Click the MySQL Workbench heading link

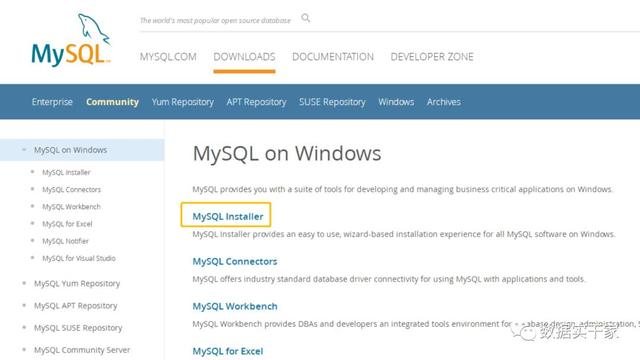[x=235, y=306]
